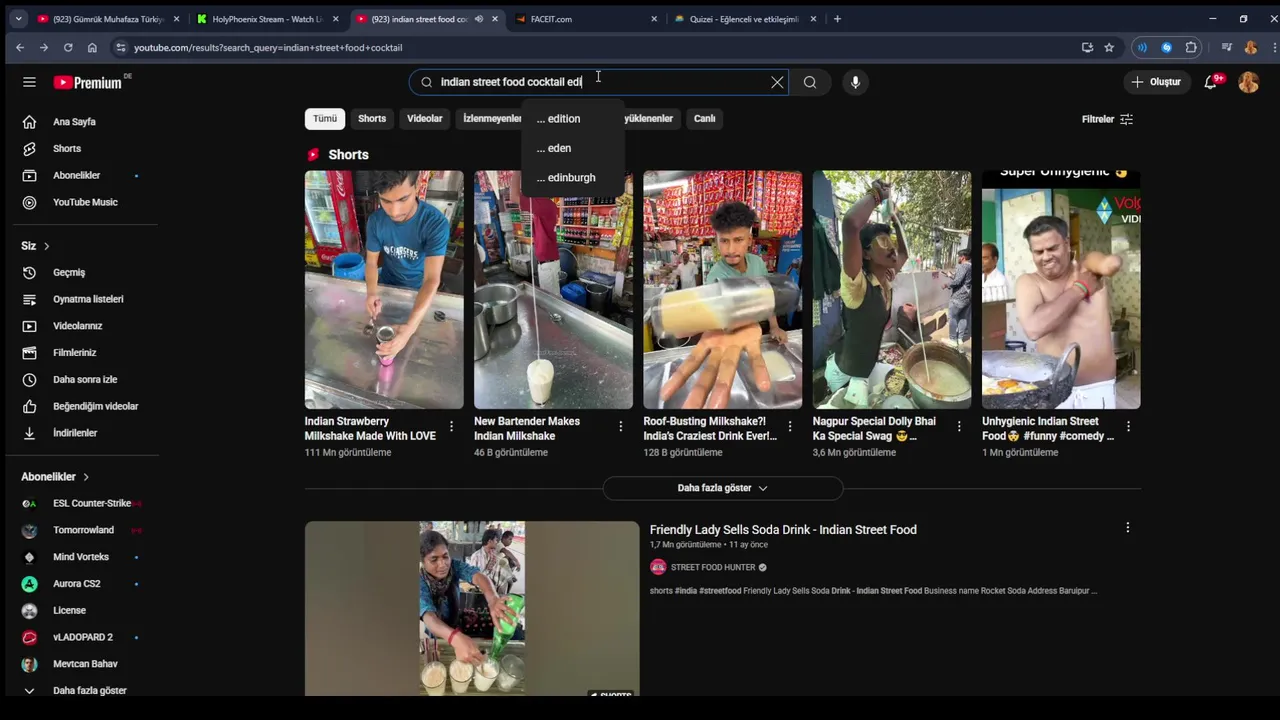Open the account avatar menu
Screen dimensions: 1280x720
(x=1248, y=82)
